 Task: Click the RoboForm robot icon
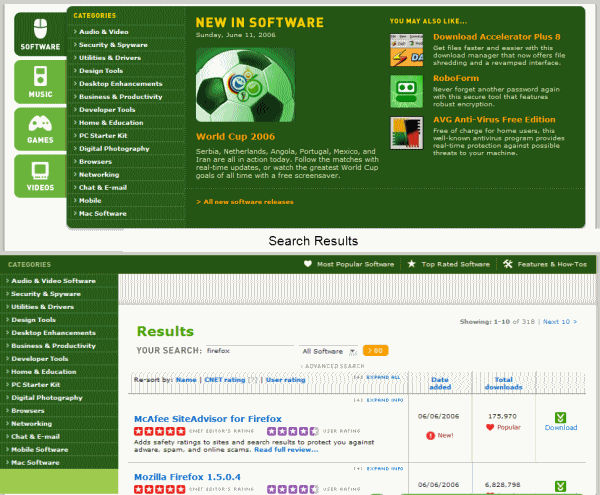pos(406,91)
